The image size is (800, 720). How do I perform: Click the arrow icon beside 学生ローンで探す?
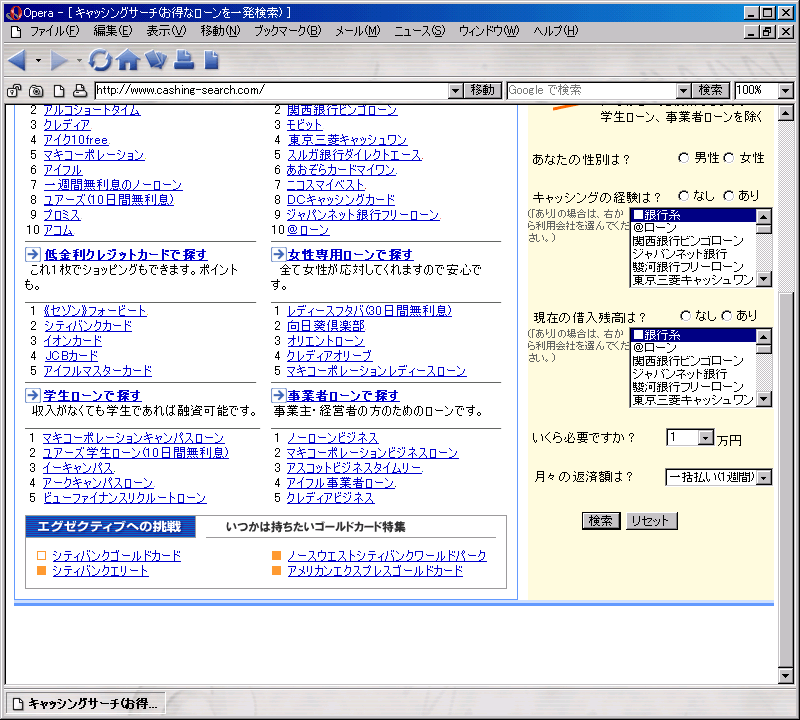[33, 395]
